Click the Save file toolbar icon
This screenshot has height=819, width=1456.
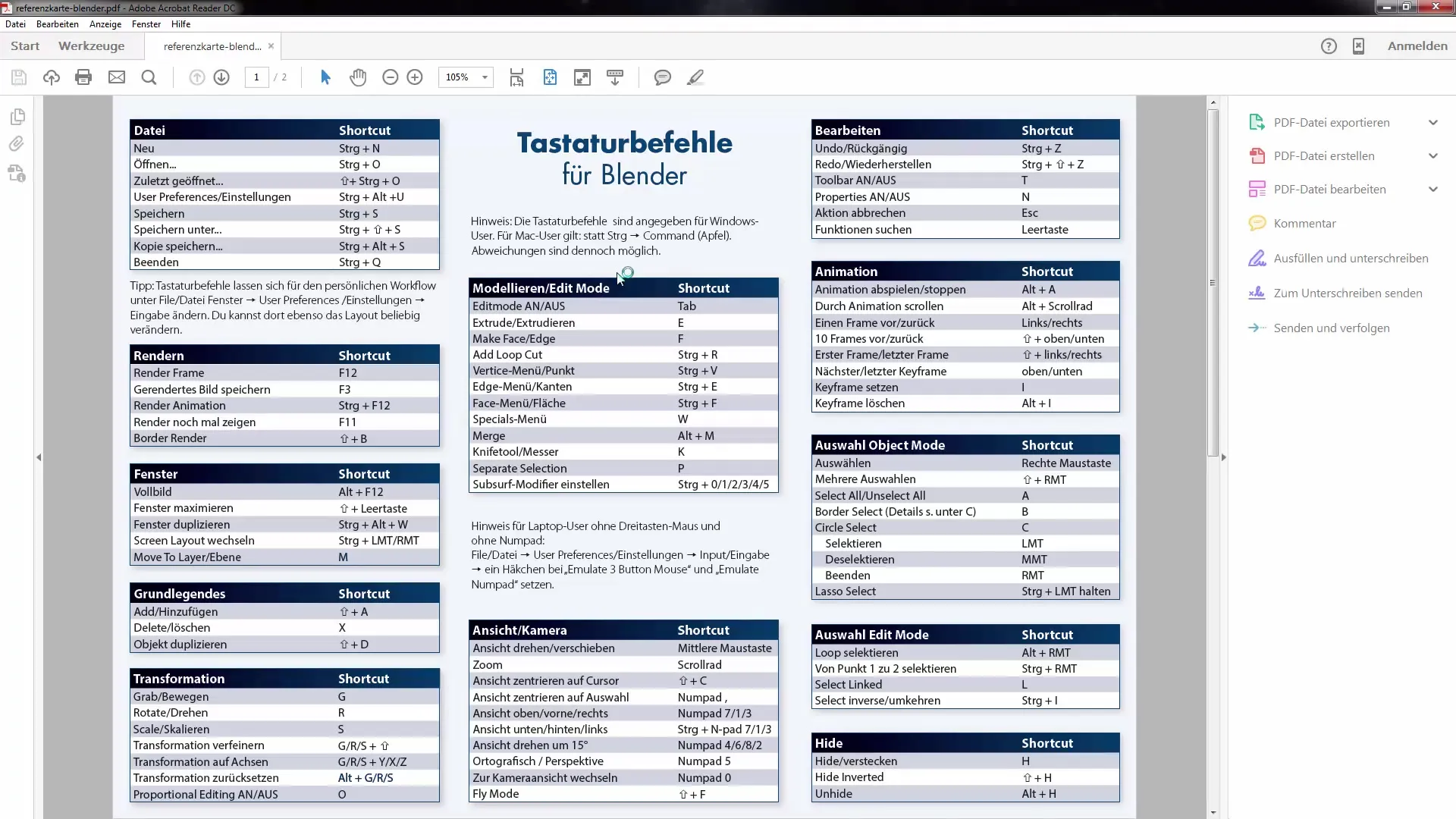(x=19, y=77)
